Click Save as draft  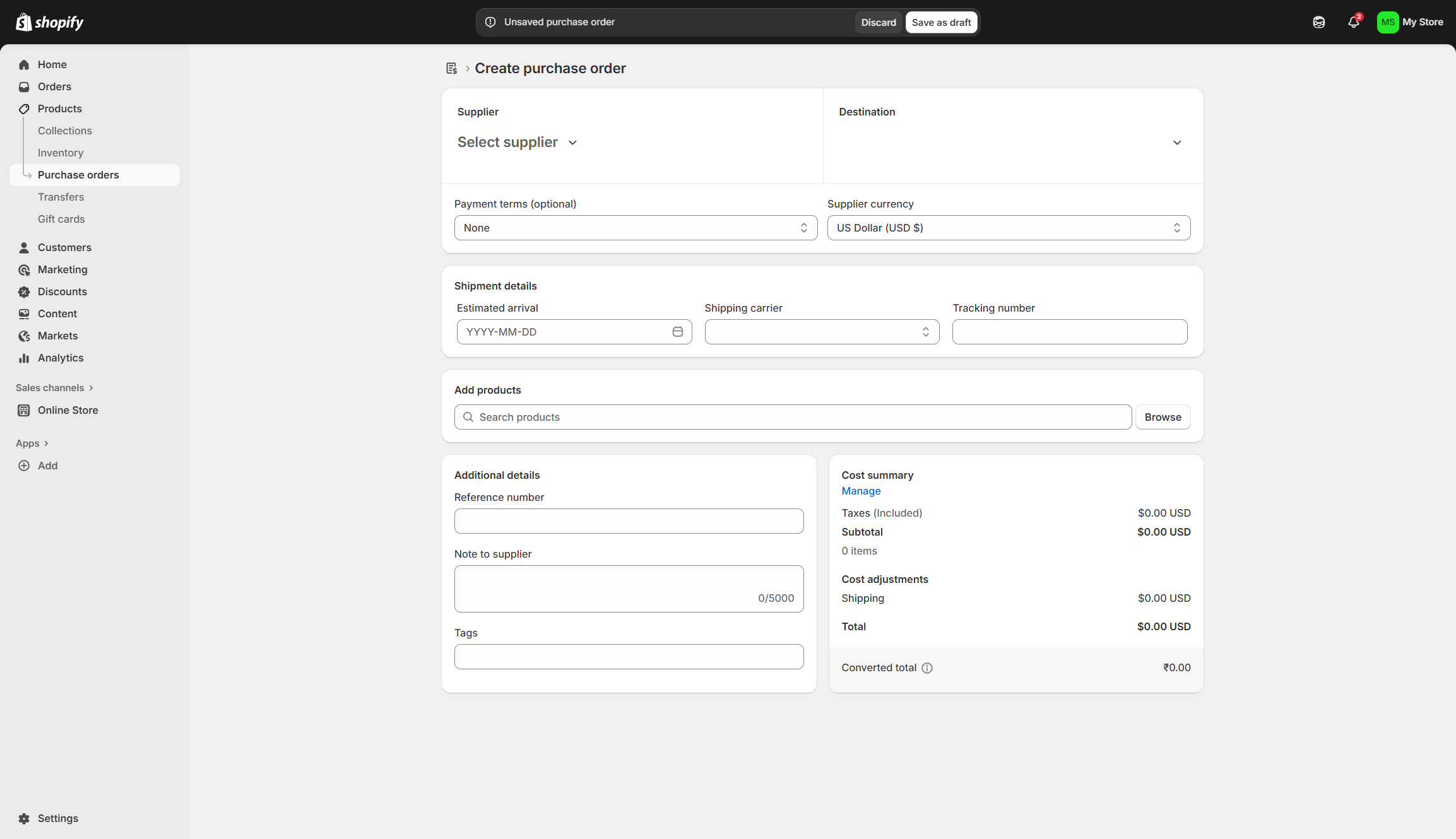click(941, 22)
